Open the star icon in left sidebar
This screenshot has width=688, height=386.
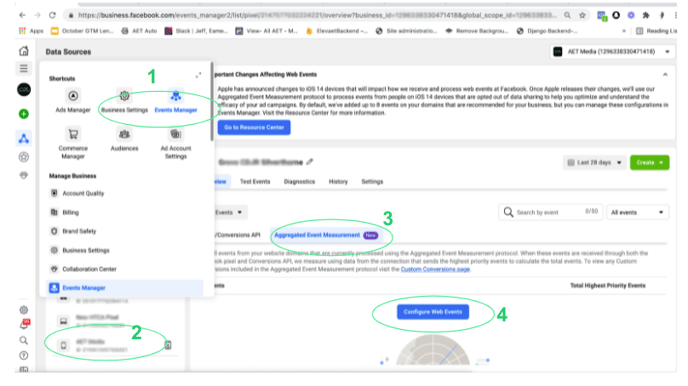[24, 157]
